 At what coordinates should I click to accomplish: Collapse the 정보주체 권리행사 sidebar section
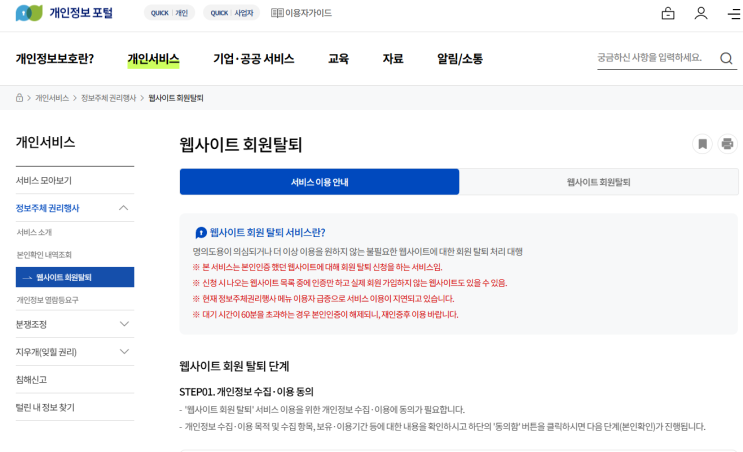coord(75,208)
